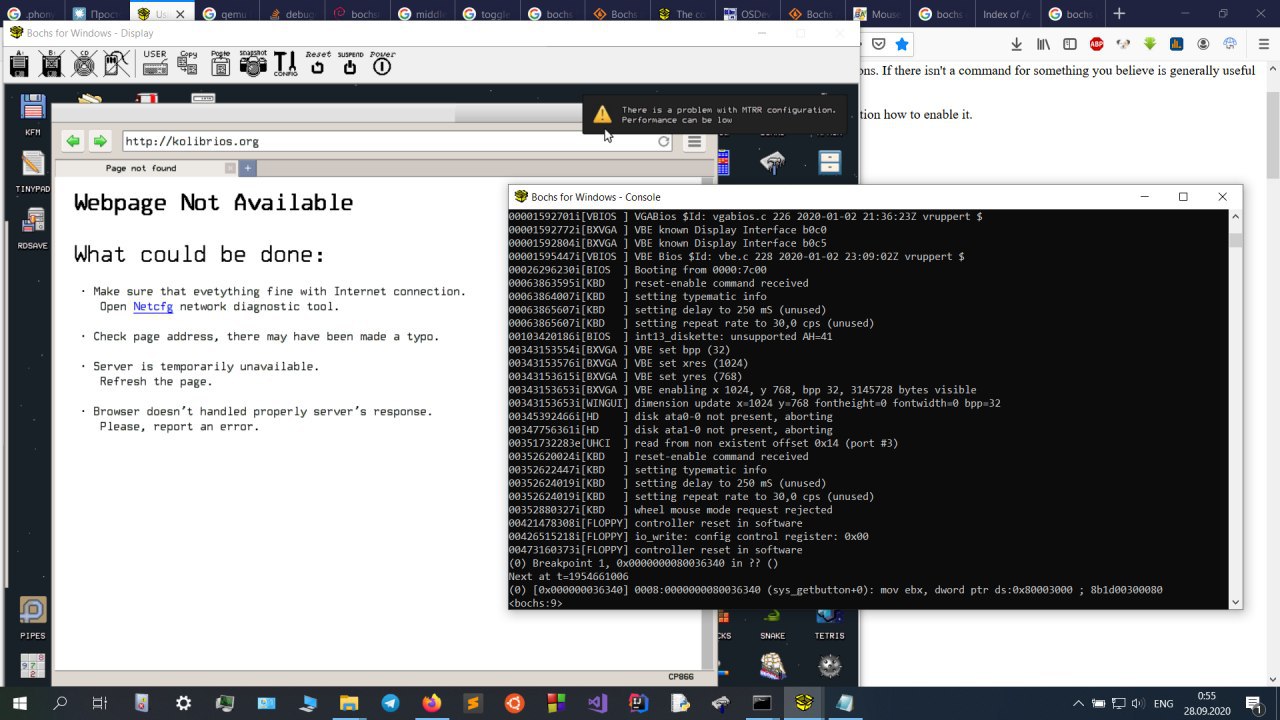Open the KFM desktop icon in KolibriOS

tap(33, 115)
